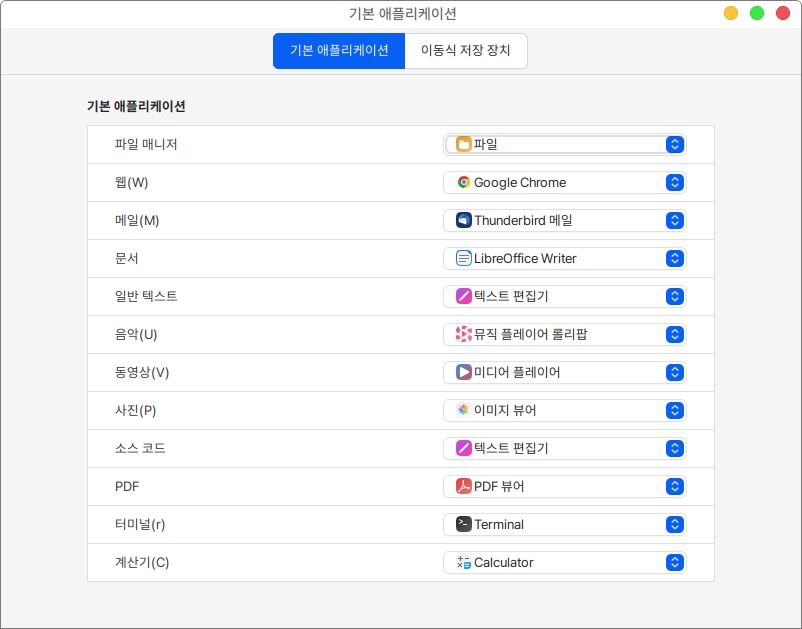Click the LibreOffice Writer document icon

point(464,258)
